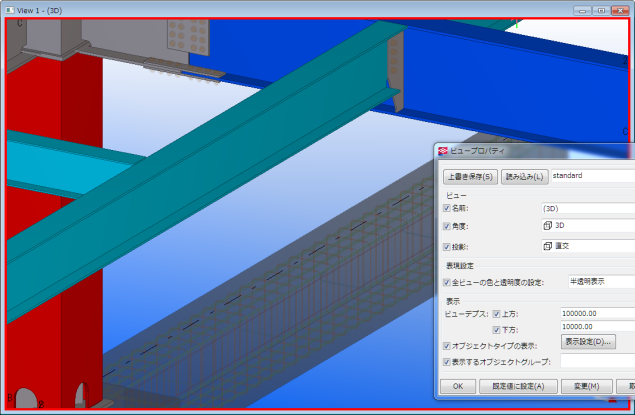Disable the オブジェクトタイプの表示 checkbox
The image size is (635, 415).
pyautogui.click(x=447, y=345)
